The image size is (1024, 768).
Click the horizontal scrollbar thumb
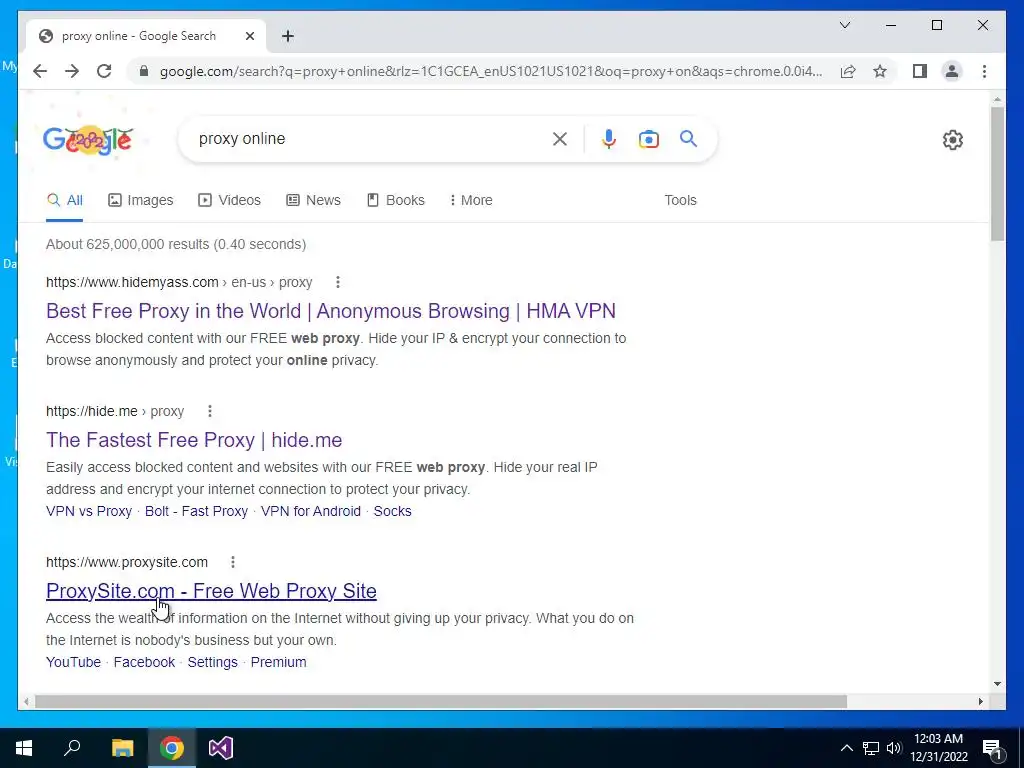(x=440, y=701)
